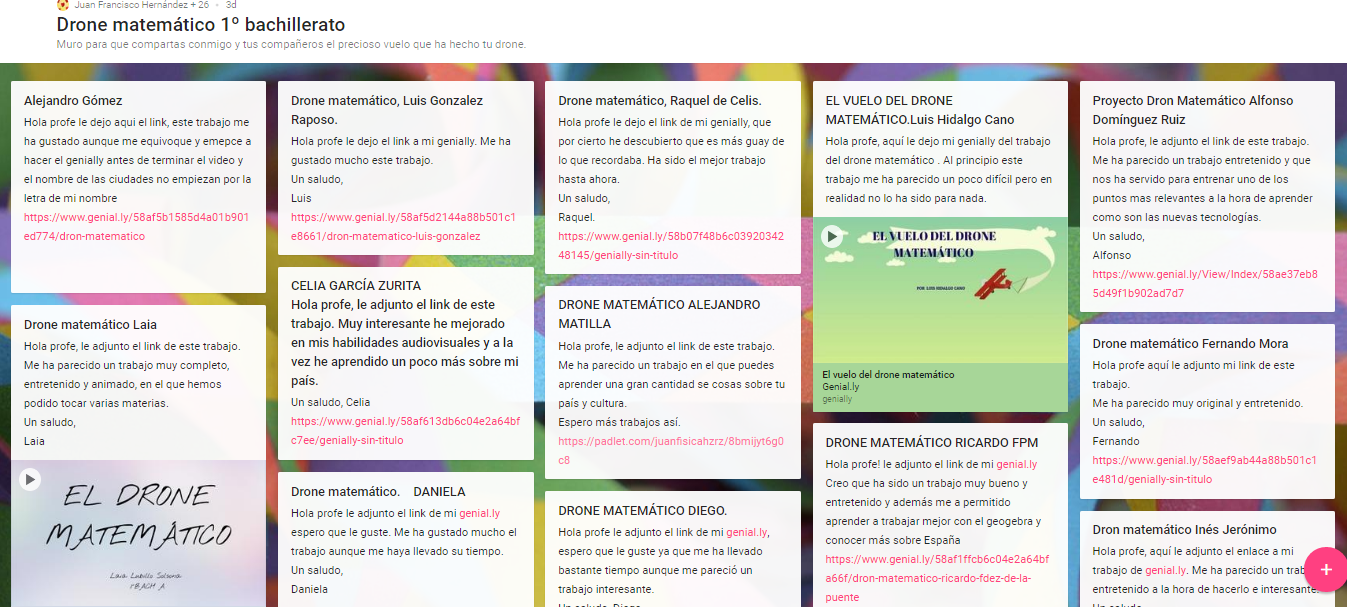Select the board title Drone matemático 1º bachillerato

tap(201, 25)
